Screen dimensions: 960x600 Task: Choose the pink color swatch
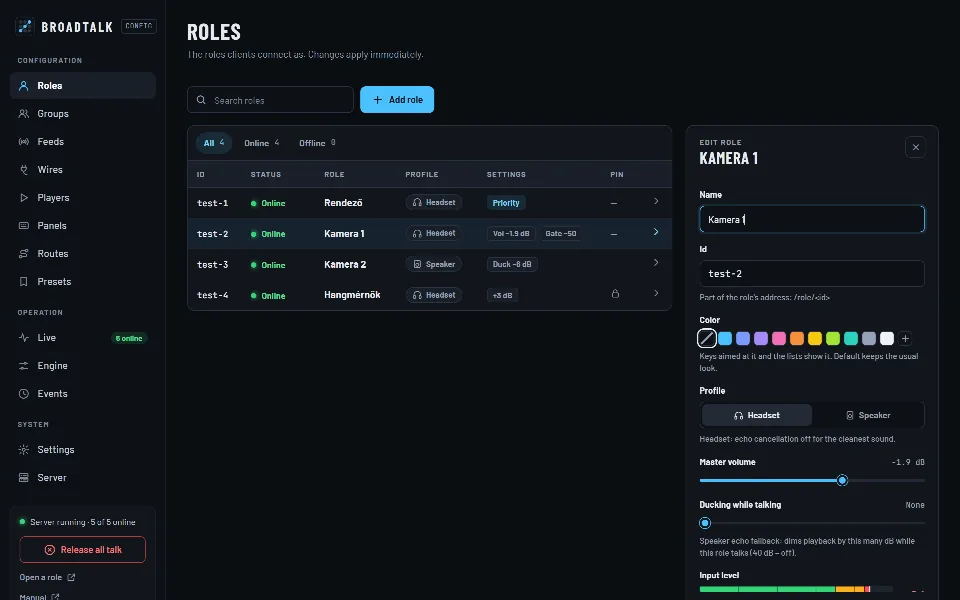pyautogui.click(x=779, y=339)
